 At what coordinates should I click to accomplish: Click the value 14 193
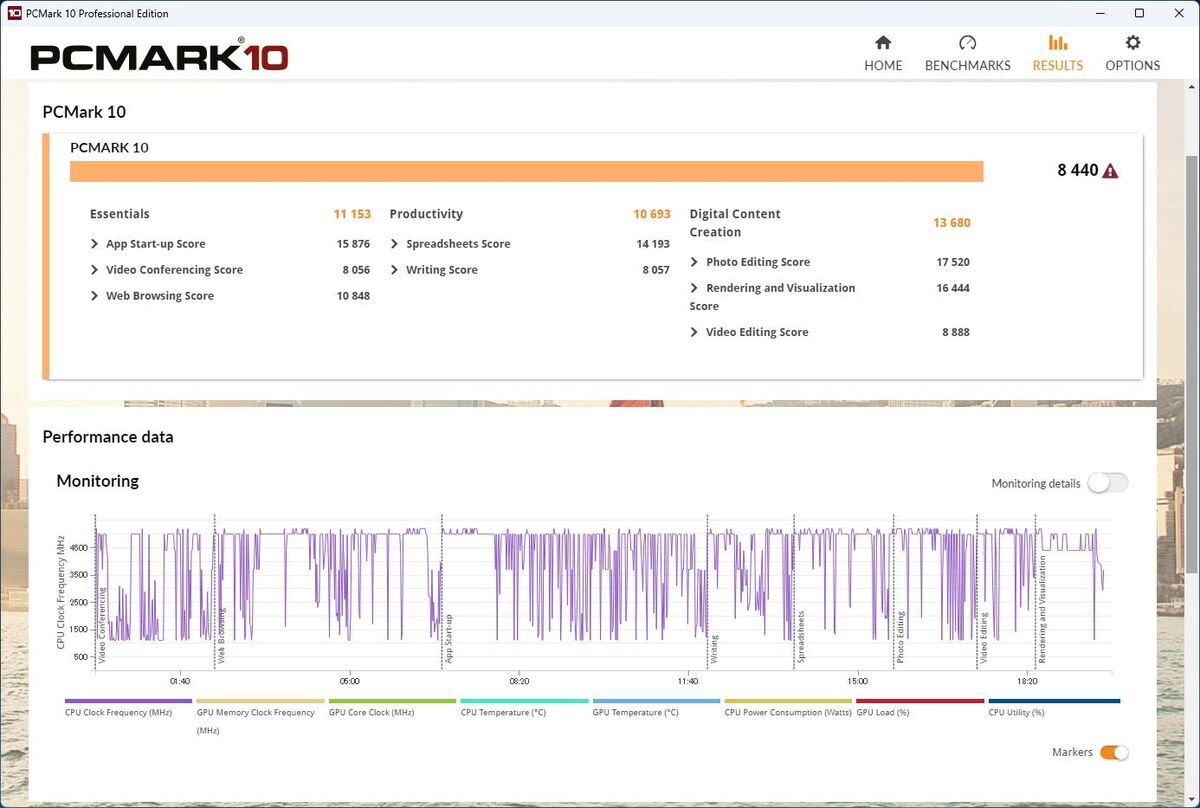pyautogui.click(x=653, y=244)
